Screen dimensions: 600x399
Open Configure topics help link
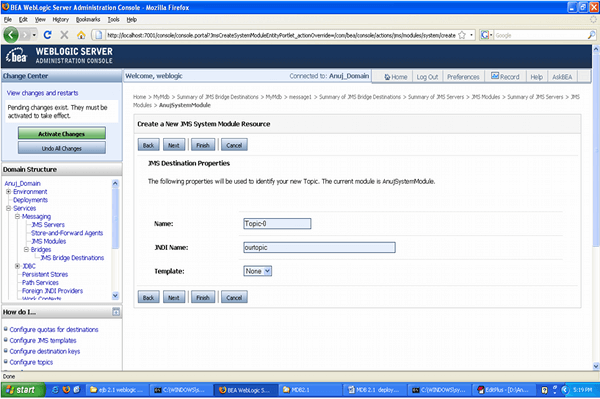coord(31,362)
